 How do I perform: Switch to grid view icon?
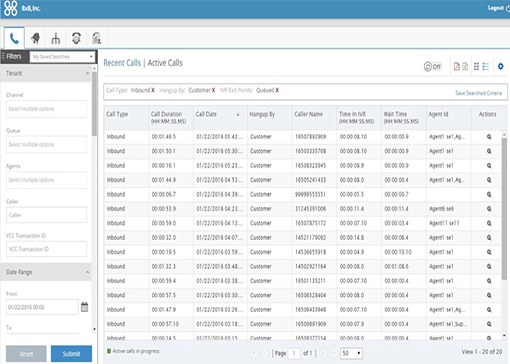click(476, 66)
